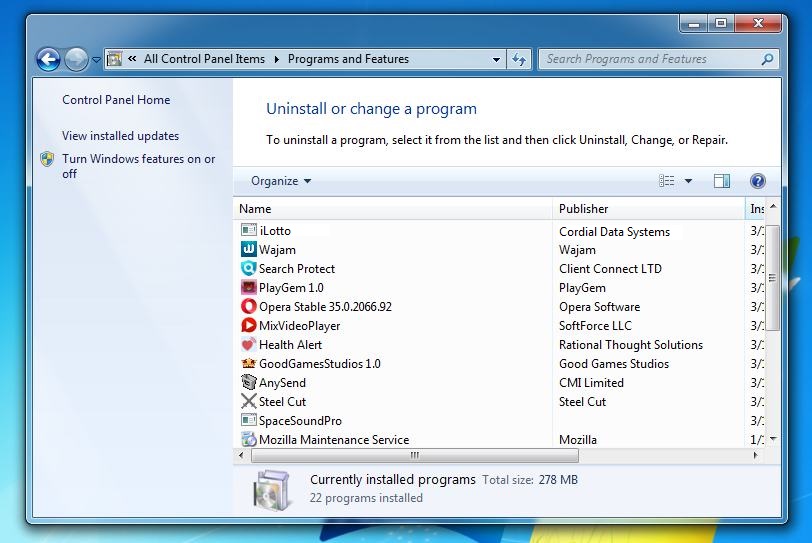Click the search magnifier icon

pyautogui.click(x=767, y=59)
